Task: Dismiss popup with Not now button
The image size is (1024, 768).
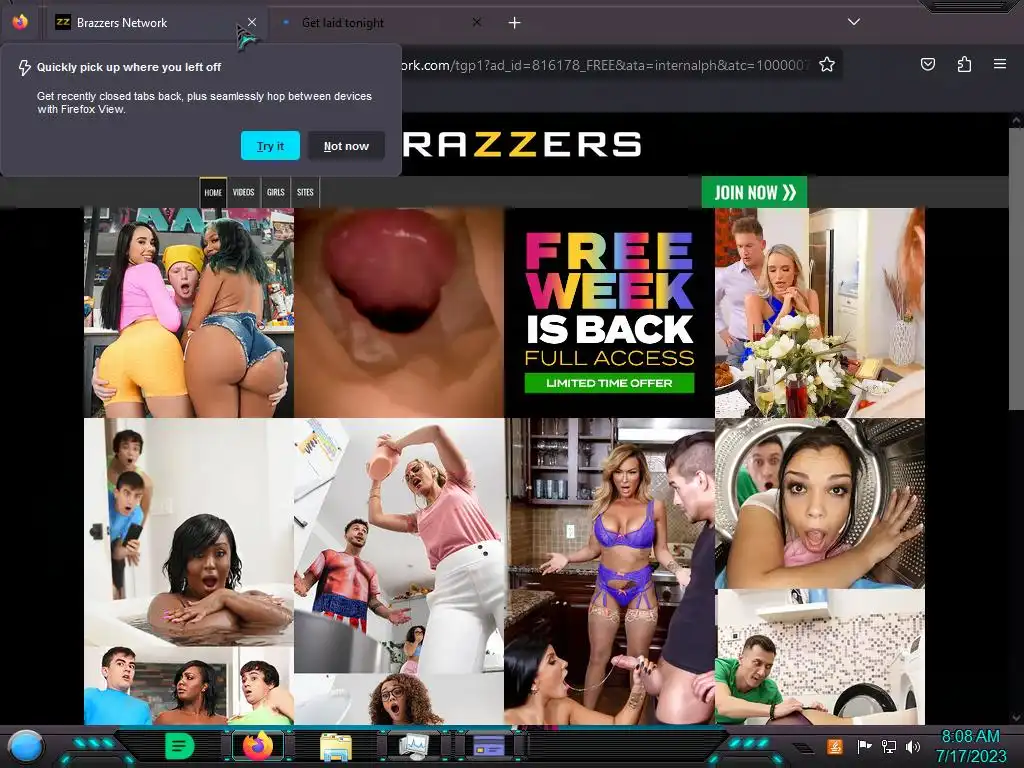Action: click(346, 146)
